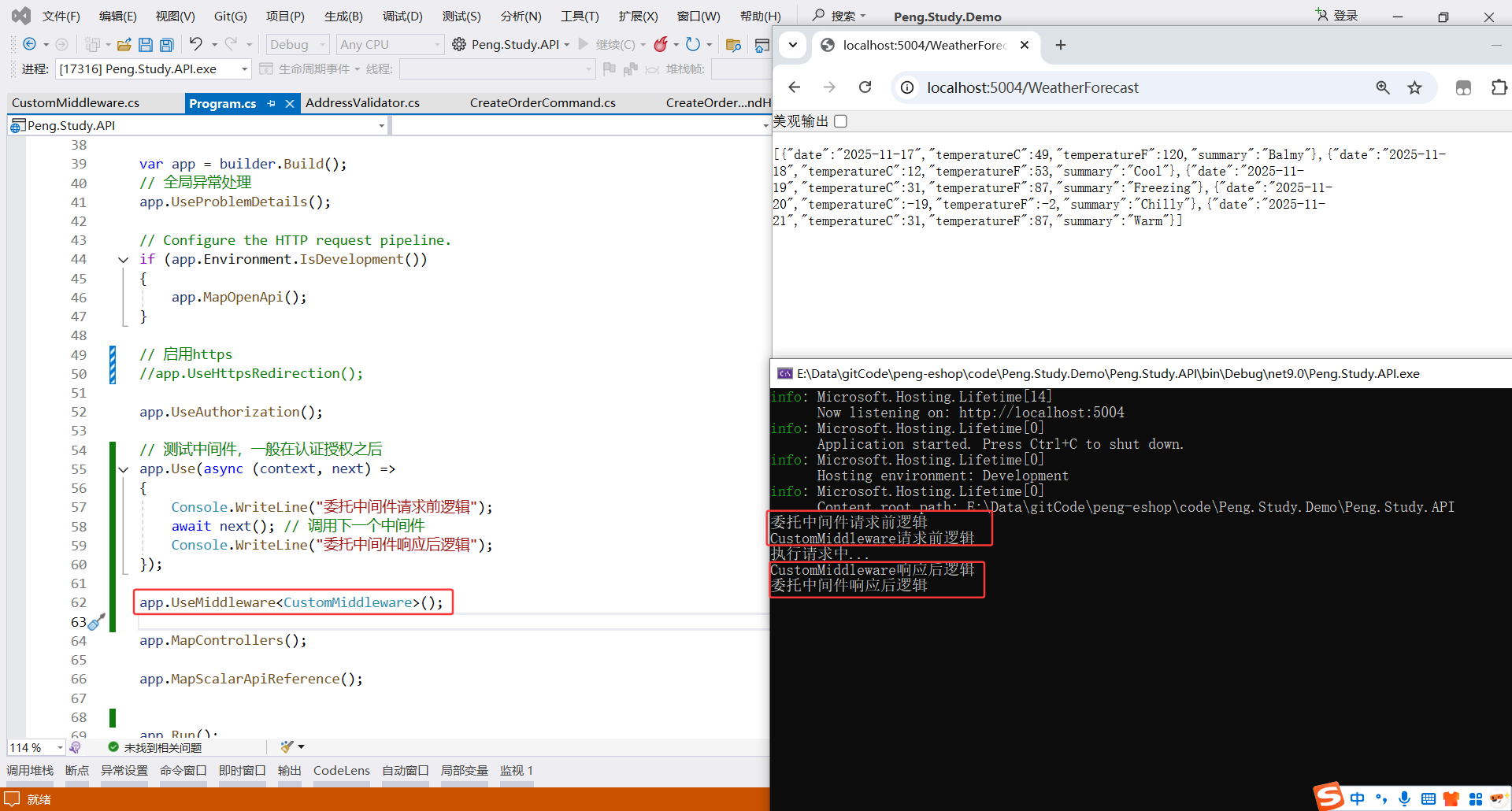Collapse the if block at line 44
Image resolution: width=1512 pixels, height=811 pixels.
point(124,259)
